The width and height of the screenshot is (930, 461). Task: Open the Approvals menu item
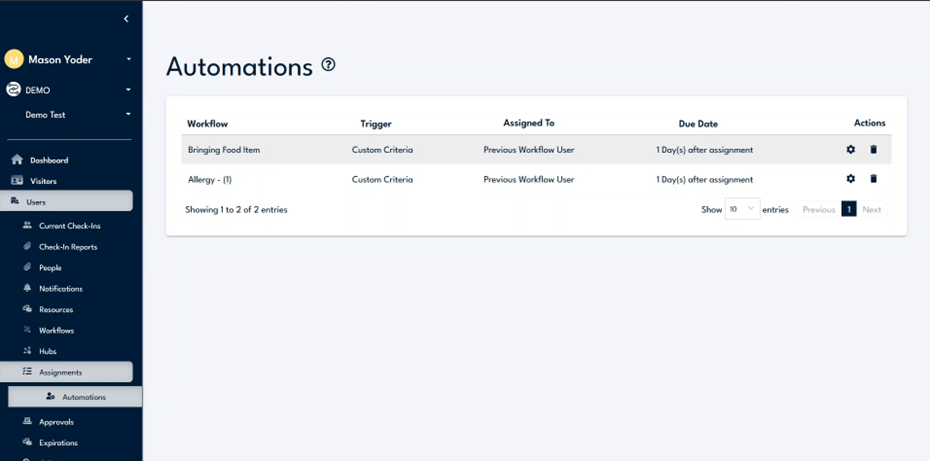tap(56, 422)
